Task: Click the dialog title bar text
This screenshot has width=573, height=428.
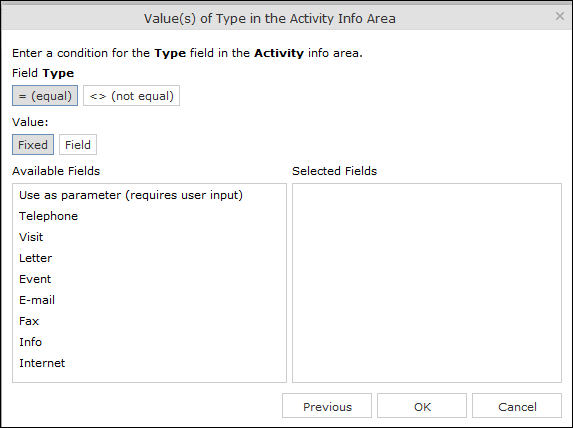Action: coord(270,18)
